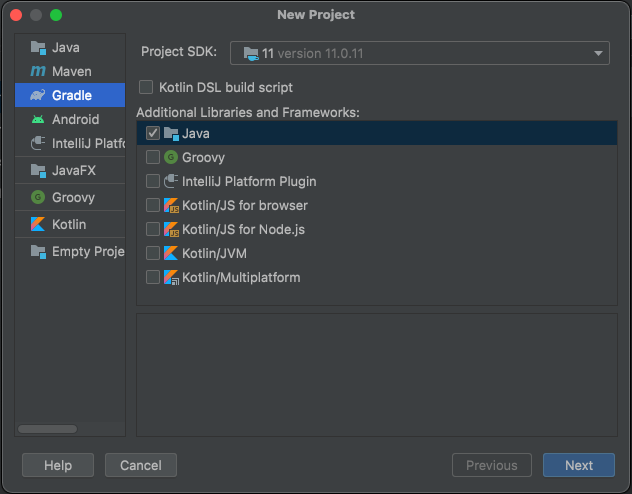
Task: Click the Java folder icon in sidebar
Action: (38, 48)
